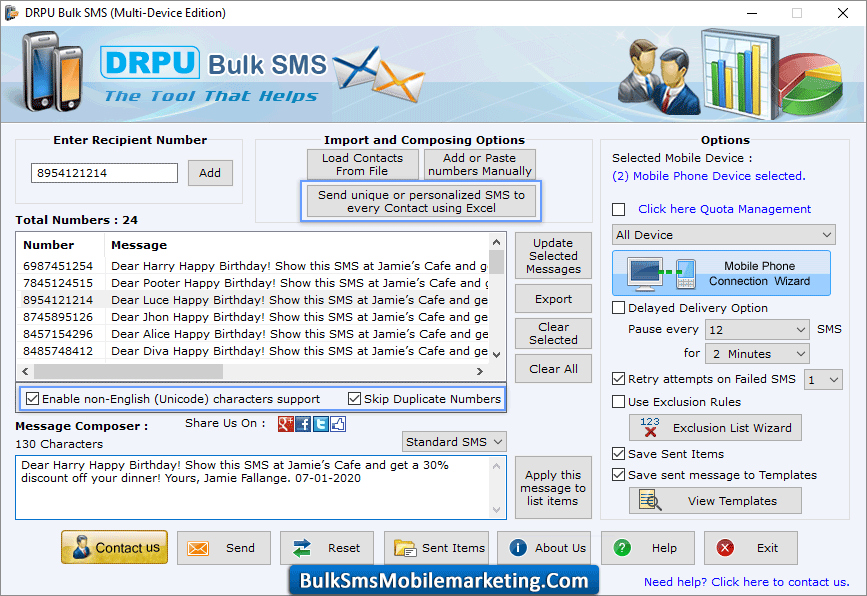Open the 2 Minutes duration dropdown
Screen dimensions: 867x596
(757, 354)
